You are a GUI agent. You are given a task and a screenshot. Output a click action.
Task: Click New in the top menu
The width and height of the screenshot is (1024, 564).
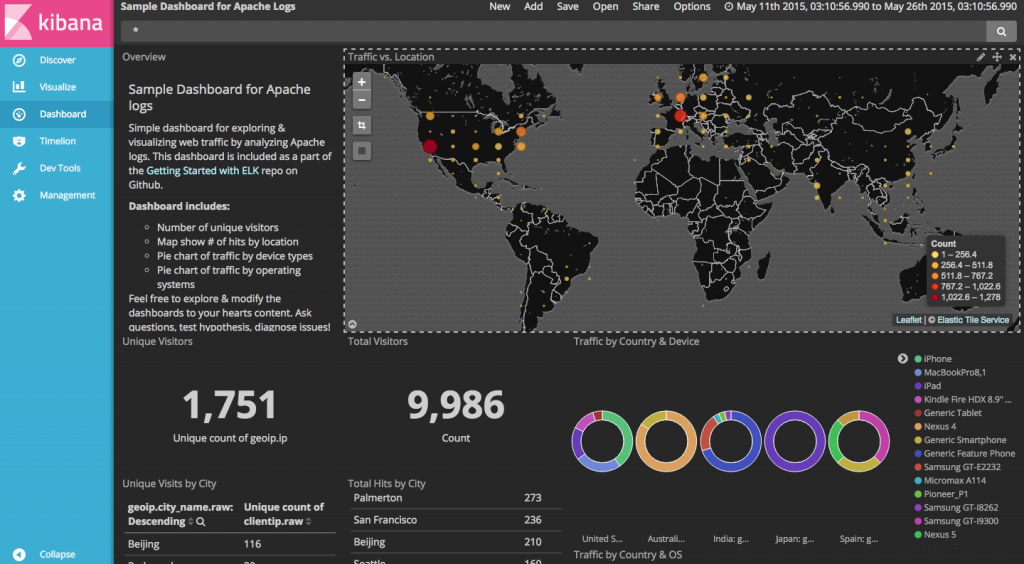[500, 7]
